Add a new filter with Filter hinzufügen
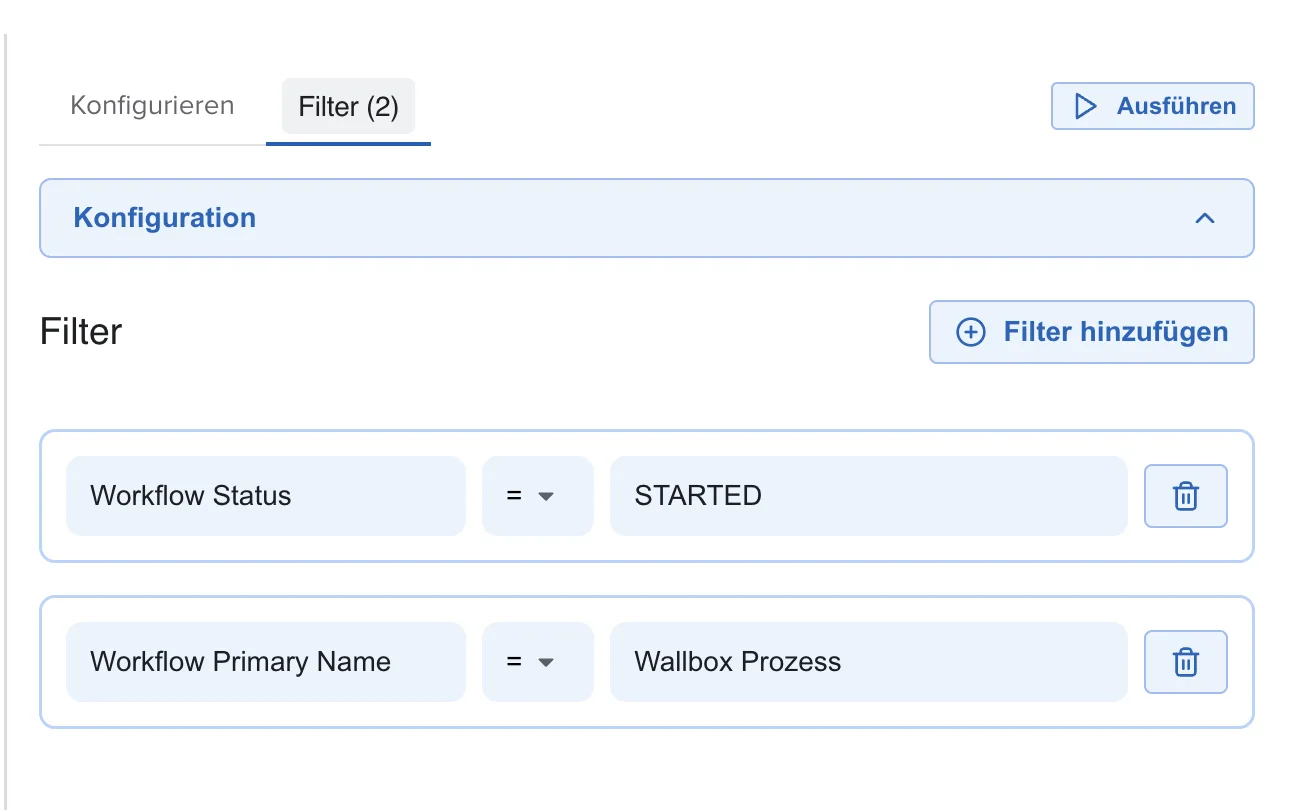Image resolution: width=1314 pixels, height=810 pixels. tap(1092, 332)
